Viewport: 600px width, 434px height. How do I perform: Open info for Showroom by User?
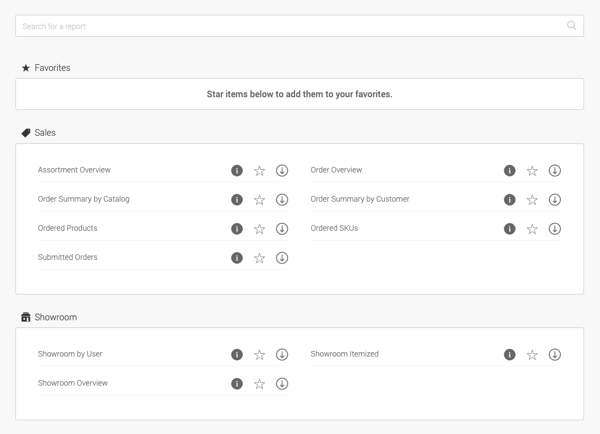click(x=237, y=354)
